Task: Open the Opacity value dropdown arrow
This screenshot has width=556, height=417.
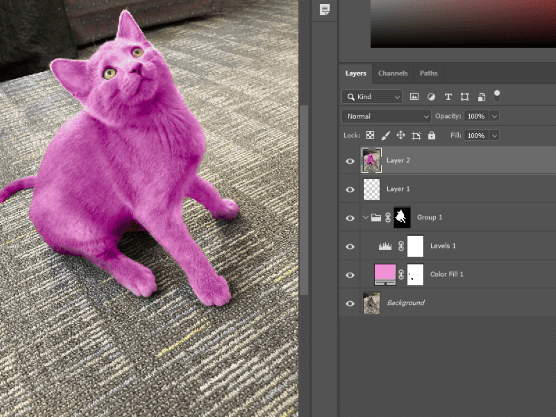Action: click(494, 116)
